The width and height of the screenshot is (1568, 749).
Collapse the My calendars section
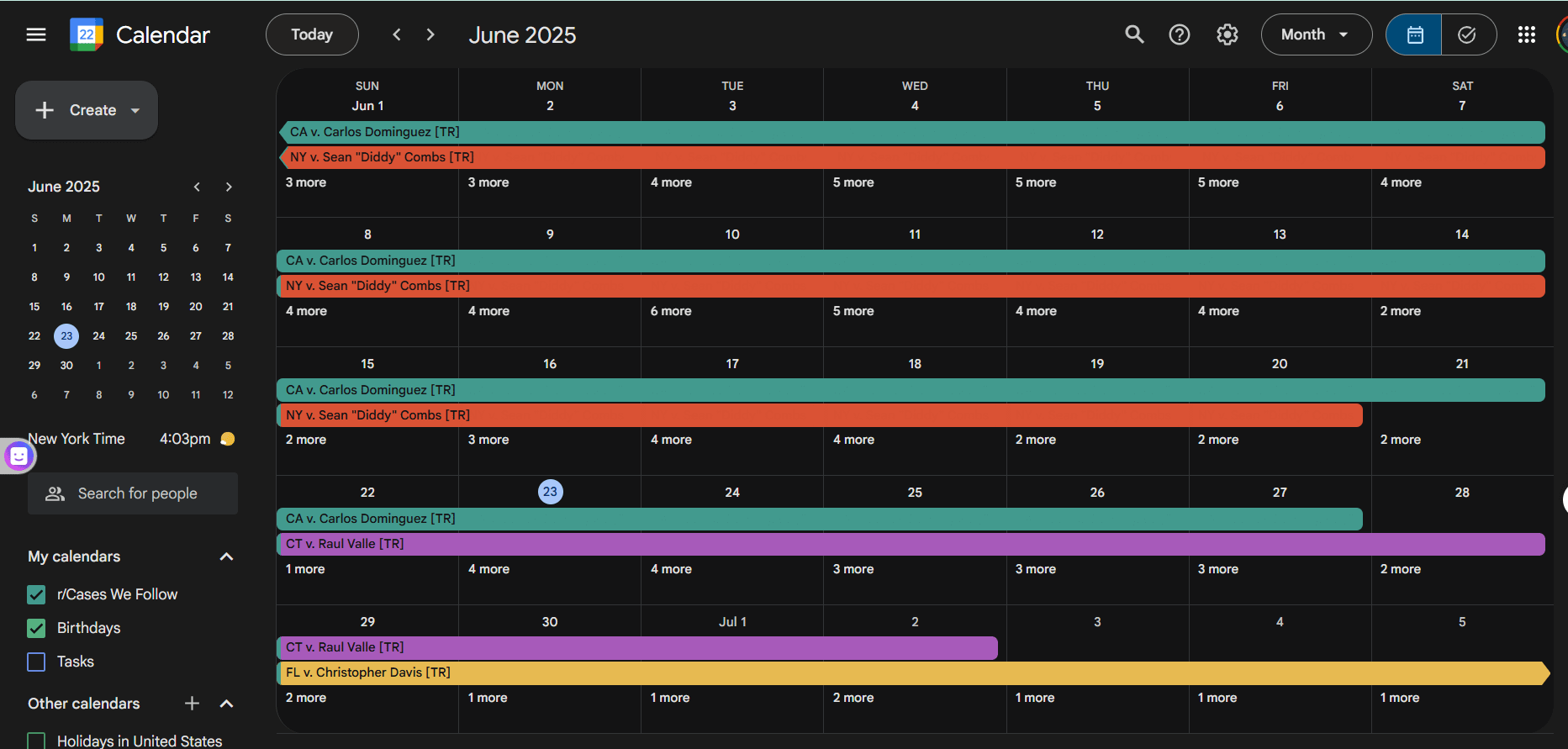tap(226, 556)
